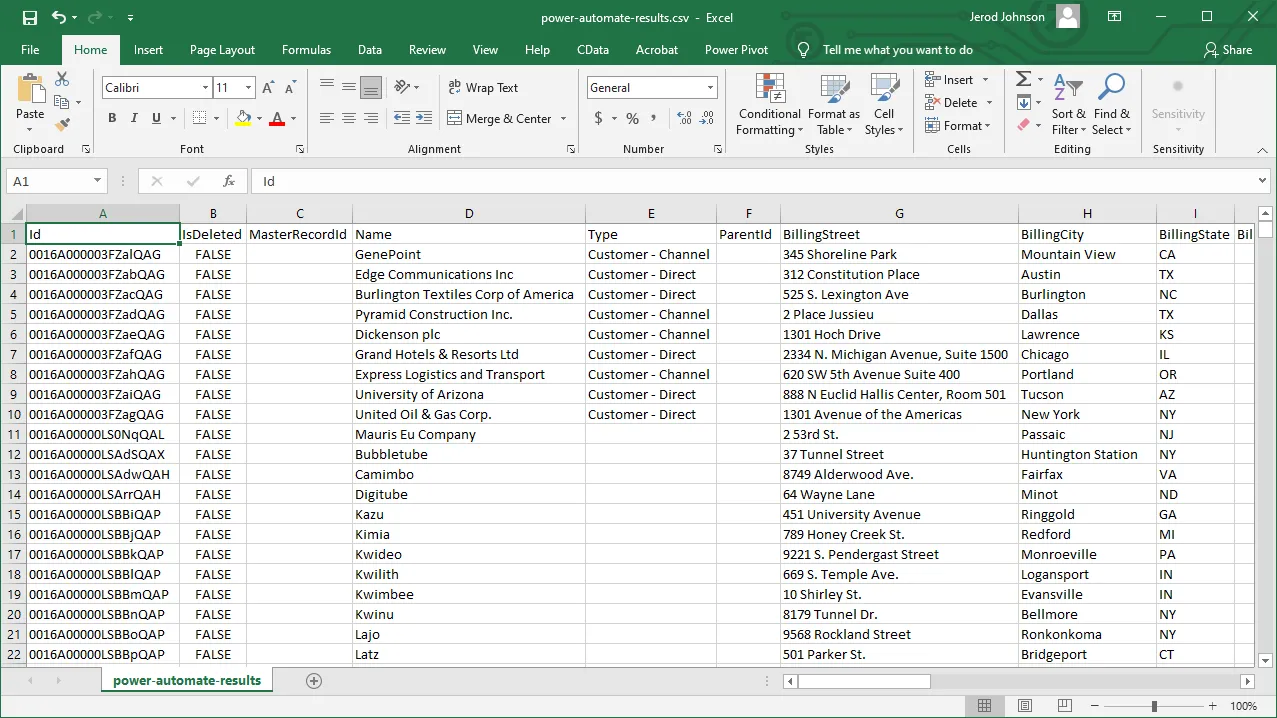
Task: Click the Format as Table icon
Action: (833, 105)
